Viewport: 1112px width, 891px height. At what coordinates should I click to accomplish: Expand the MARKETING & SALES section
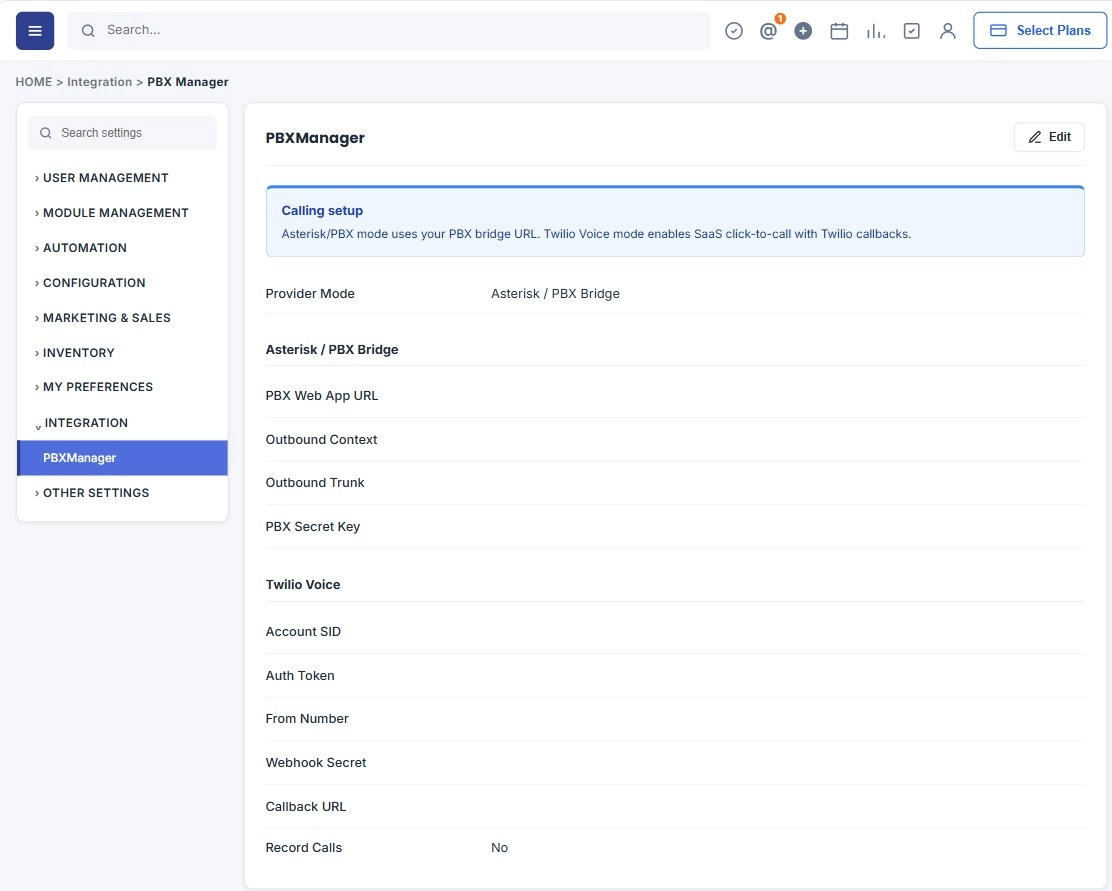click(106, 318)
